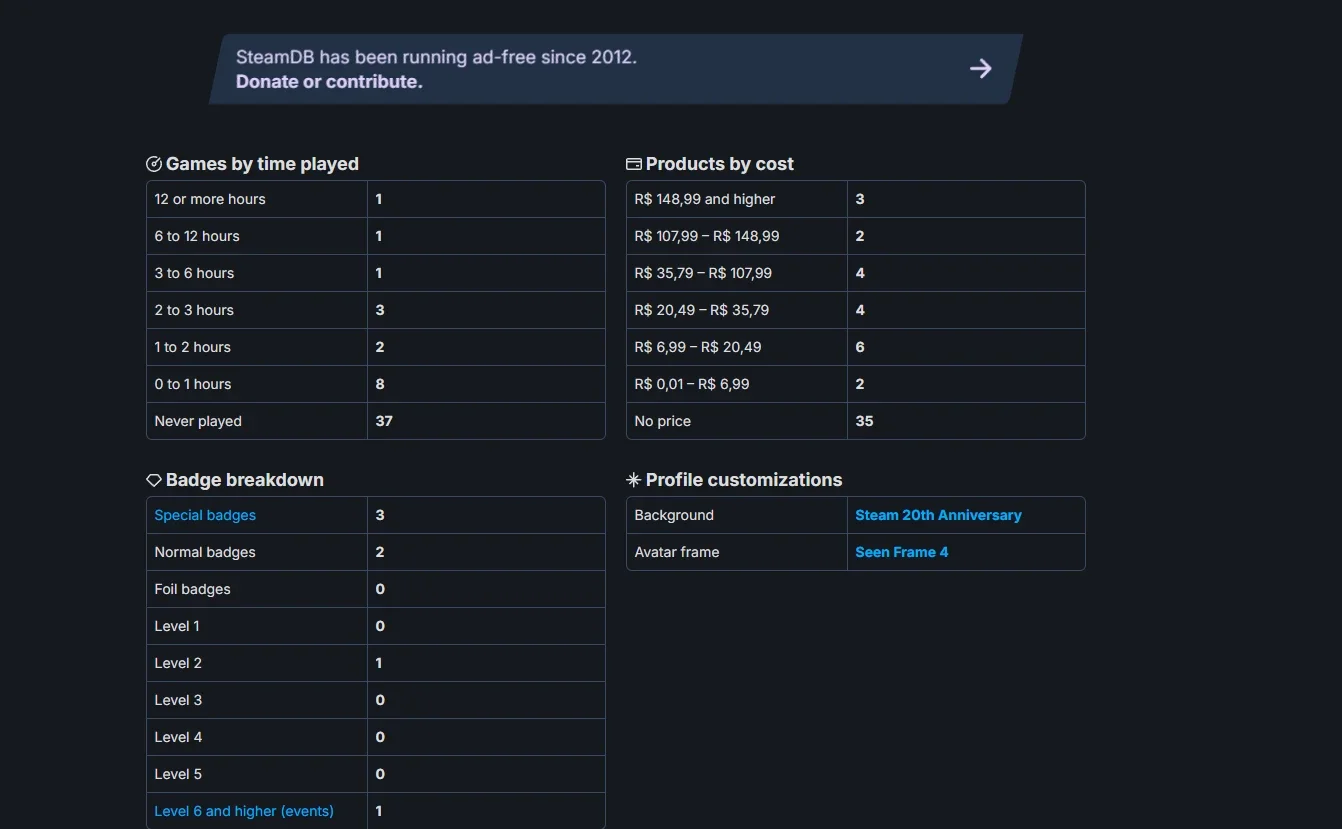The width and height of the screenshot is (1342, 829).
Task: Click the arrow icon in the donate banner
Action: coord(981,68)
